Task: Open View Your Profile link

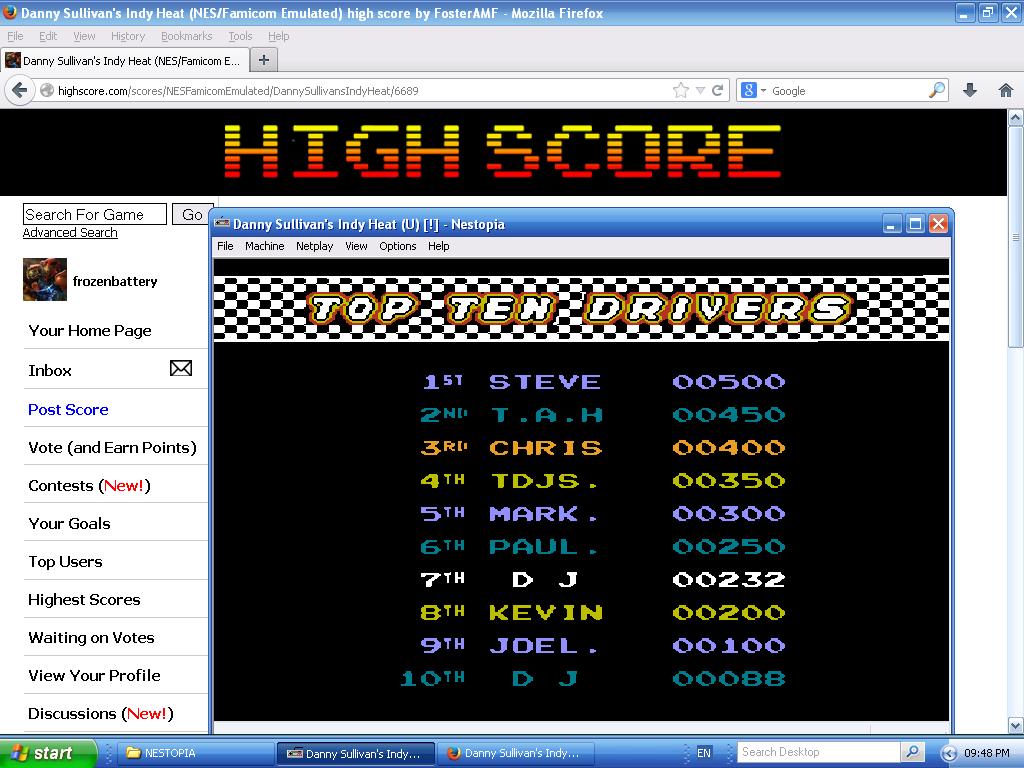Action: click(x=94, y=675)
